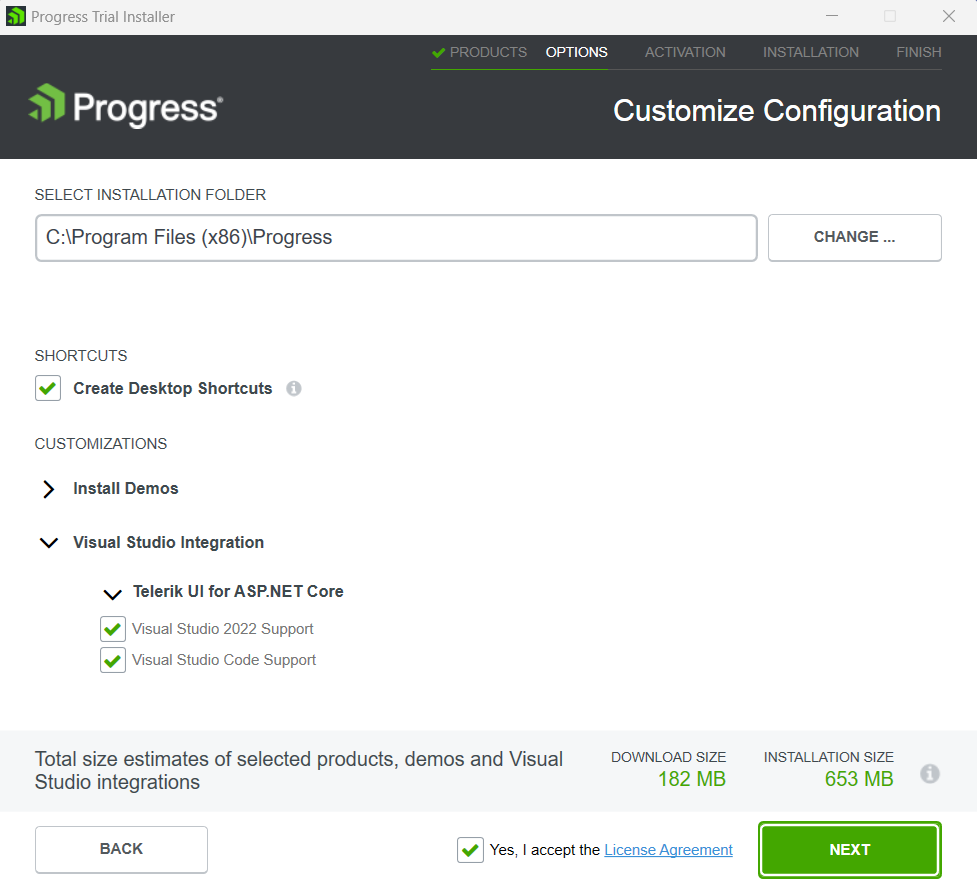Select the Options step tab
The width and height of the screenshot is (977, 884).
click(576, 52)
